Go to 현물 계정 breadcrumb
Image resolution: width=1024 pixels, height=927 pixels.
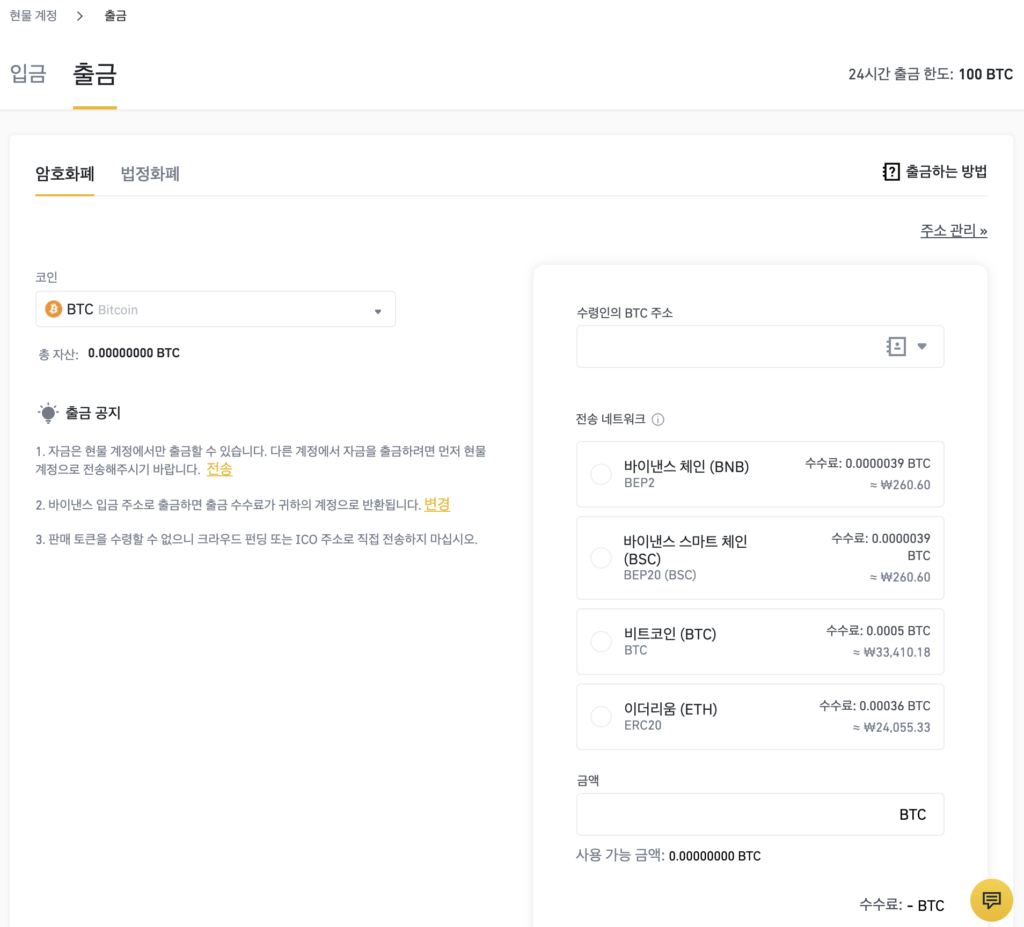33,16
